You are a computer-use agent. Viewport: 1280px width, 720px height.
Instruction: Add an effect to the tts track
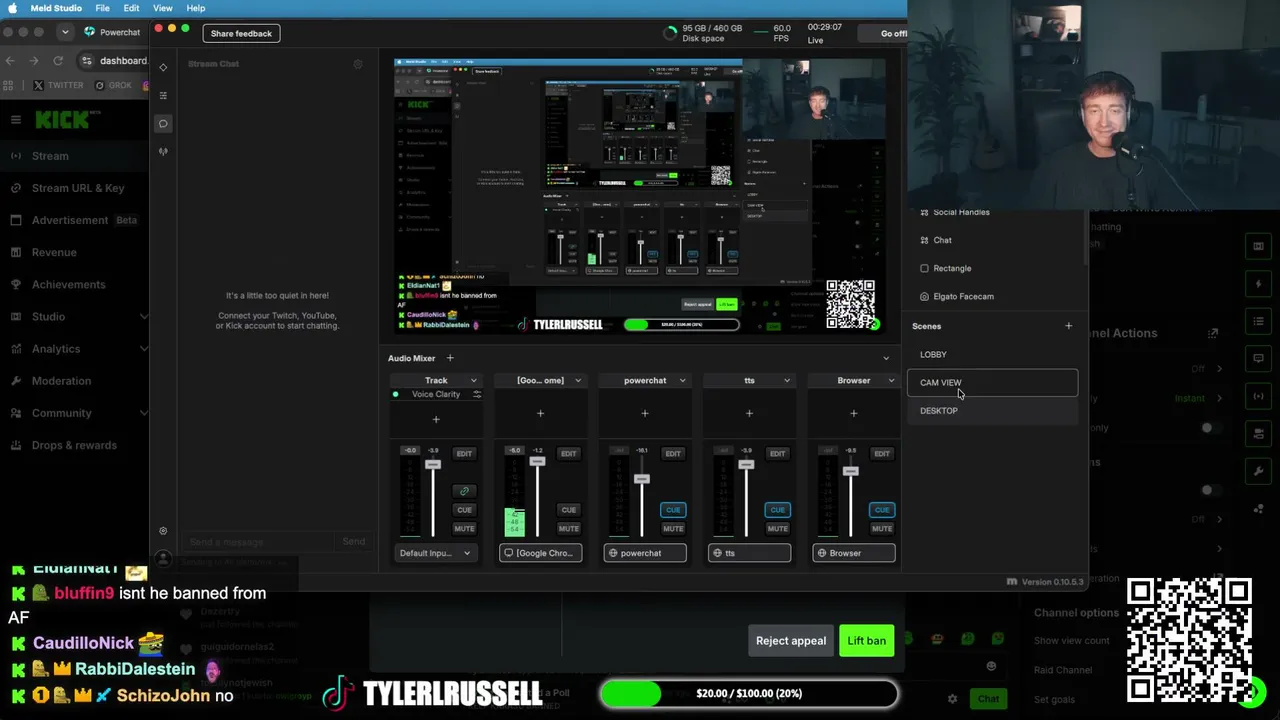tap(749, 413)
